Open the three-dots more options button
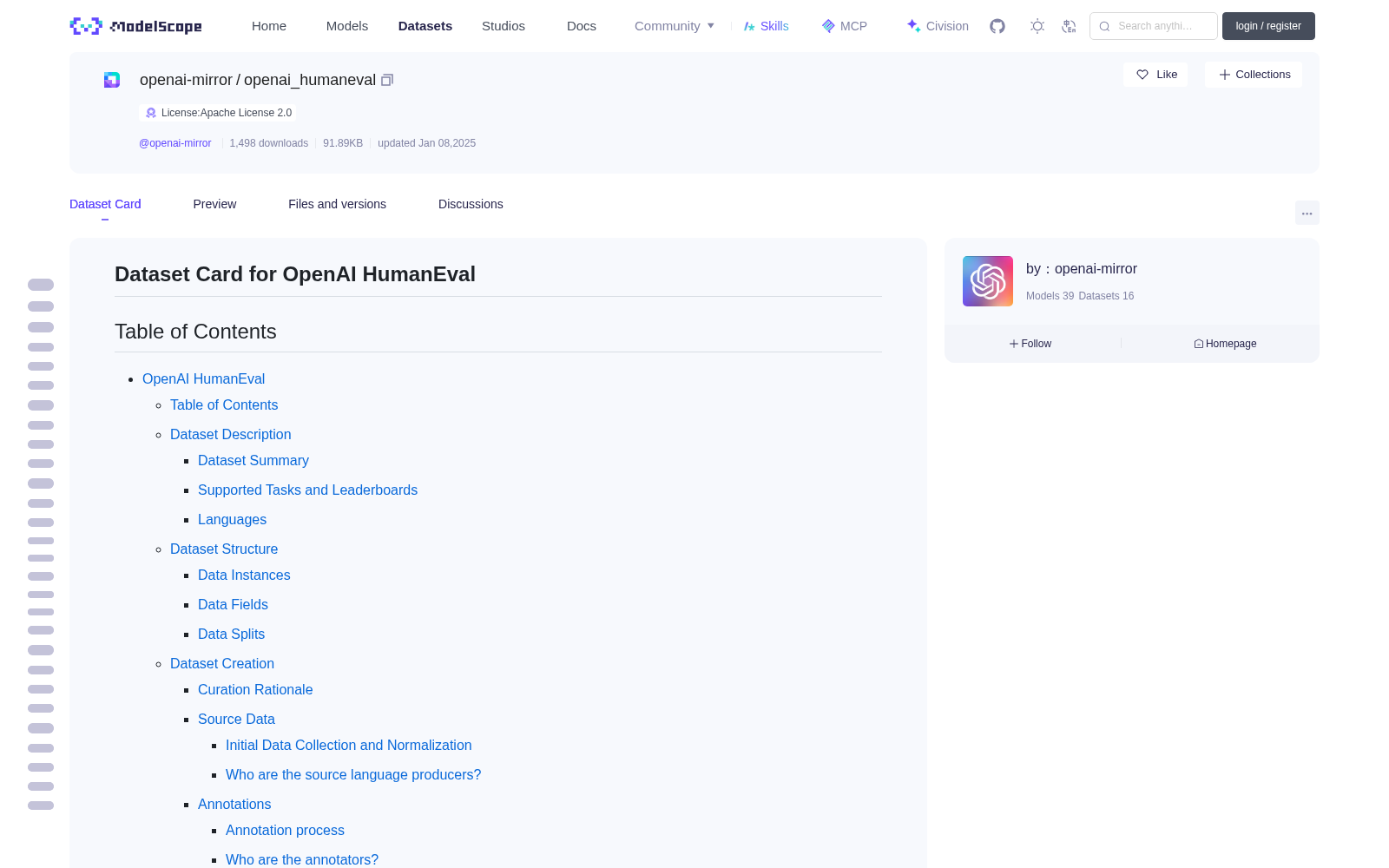Image resolution: width=1389 pixels, height=868 pixels. 1307,213
